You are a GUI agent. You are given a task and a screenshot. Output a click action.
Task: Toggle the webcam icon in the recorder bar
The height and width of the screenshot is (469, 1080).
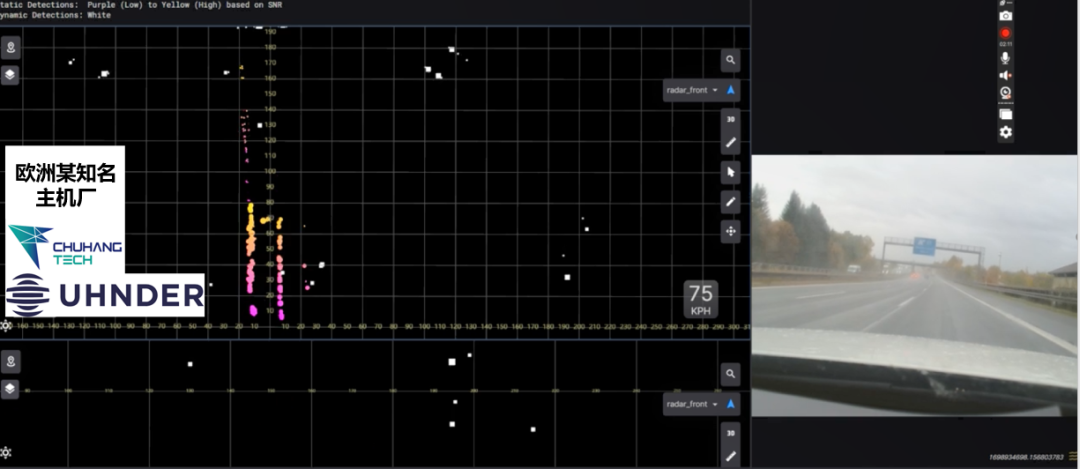1006,93
